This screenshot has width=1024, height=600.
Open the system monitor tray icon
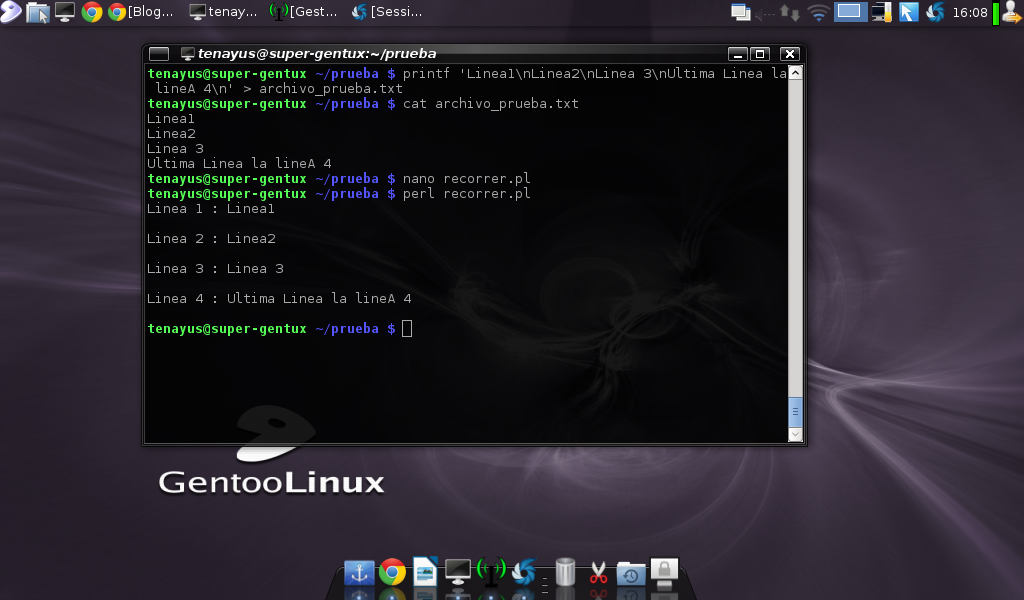click(x=882, y=12)
